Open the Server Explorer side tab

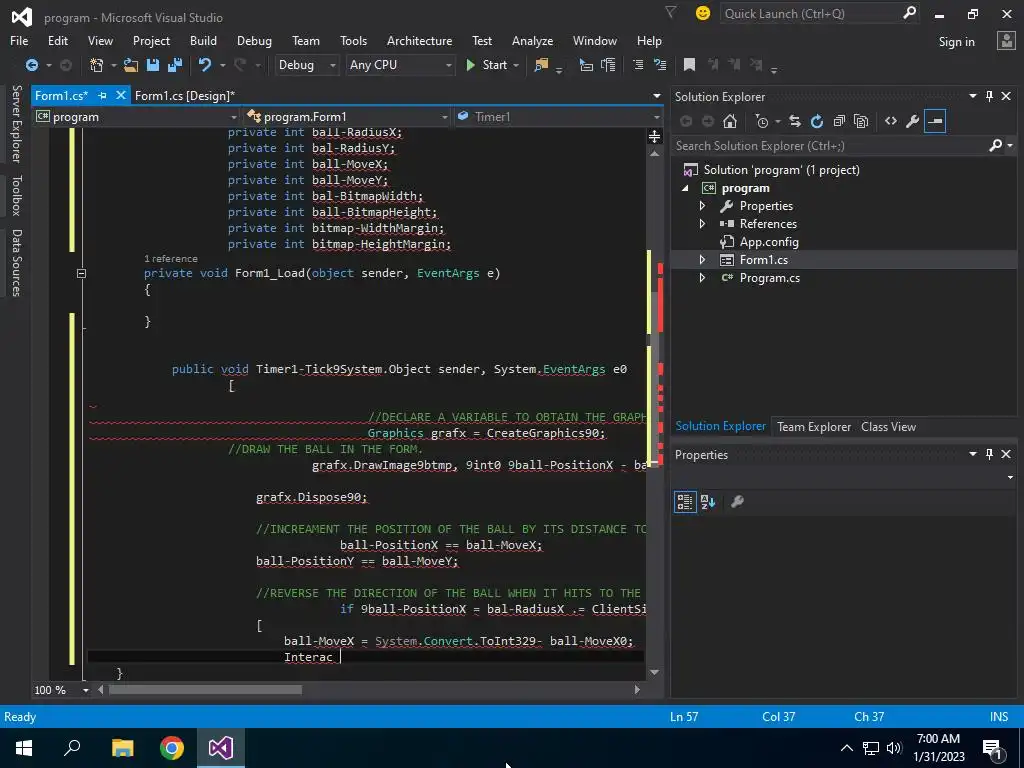[x=16, y=123]
